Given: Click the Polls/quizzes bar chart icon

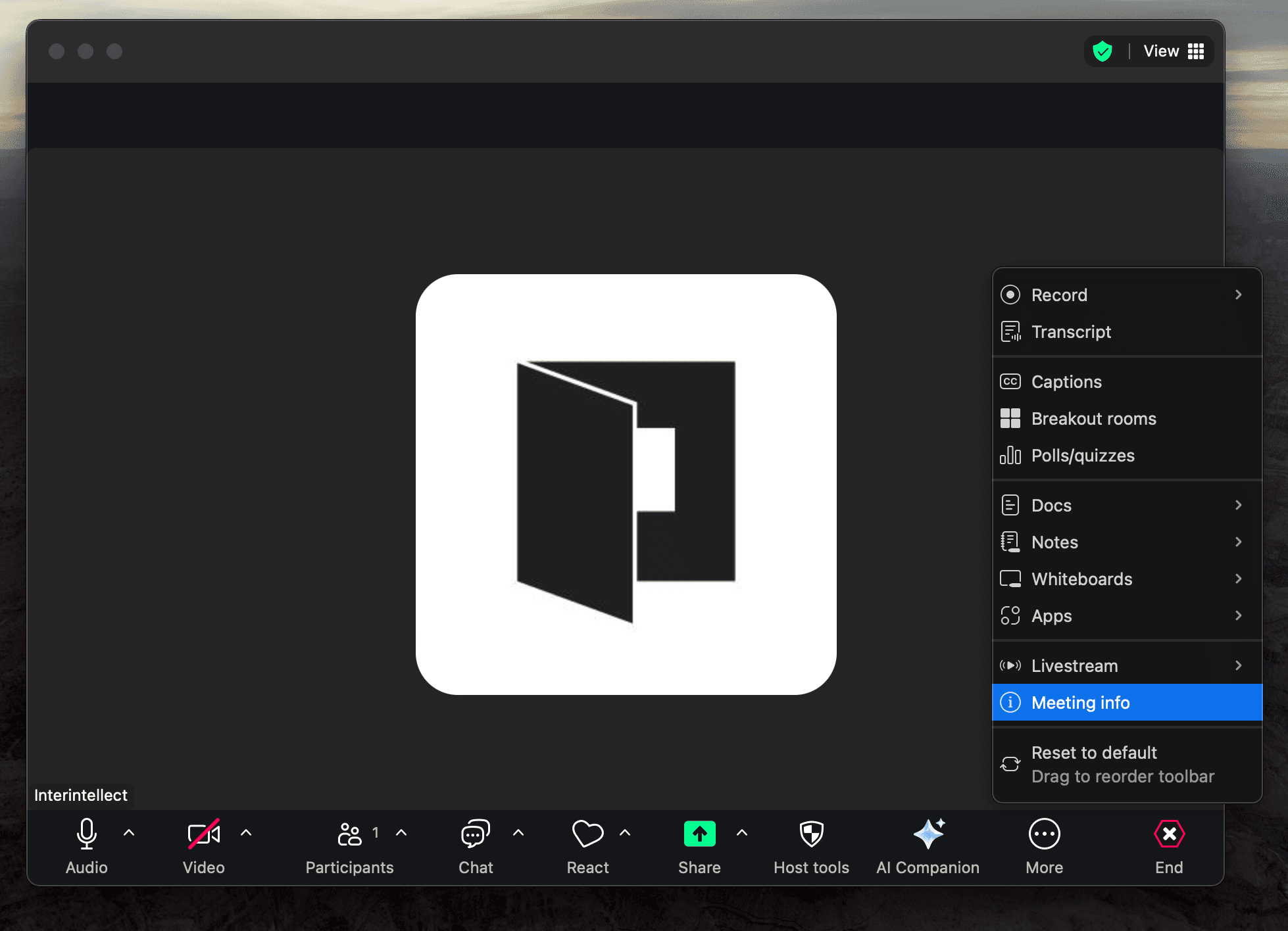Looking at the screenshot, I should tap(1010, 455).
